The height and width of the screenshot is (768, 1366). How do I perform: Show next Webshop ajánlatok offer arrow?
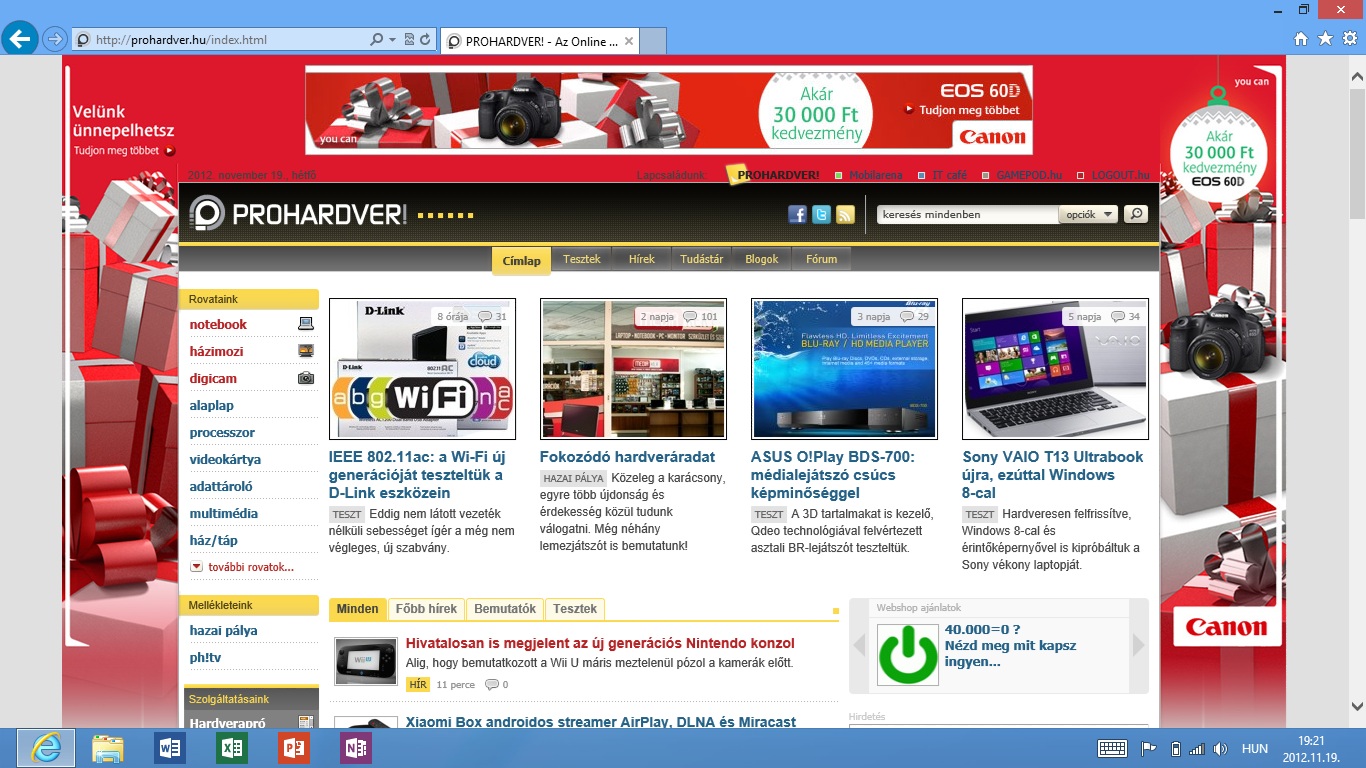pos(1138,645)
